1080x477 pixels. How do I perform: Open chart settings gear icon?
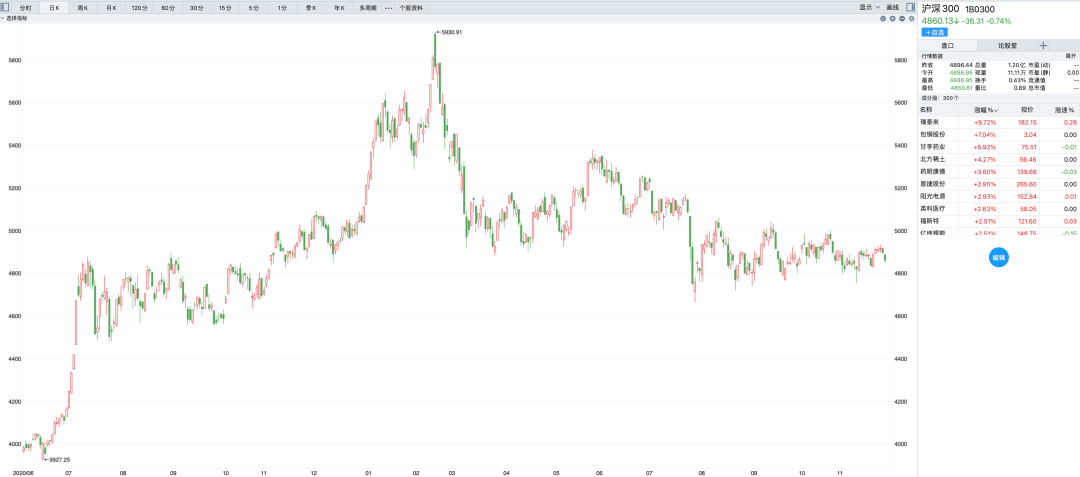[911, 19]
